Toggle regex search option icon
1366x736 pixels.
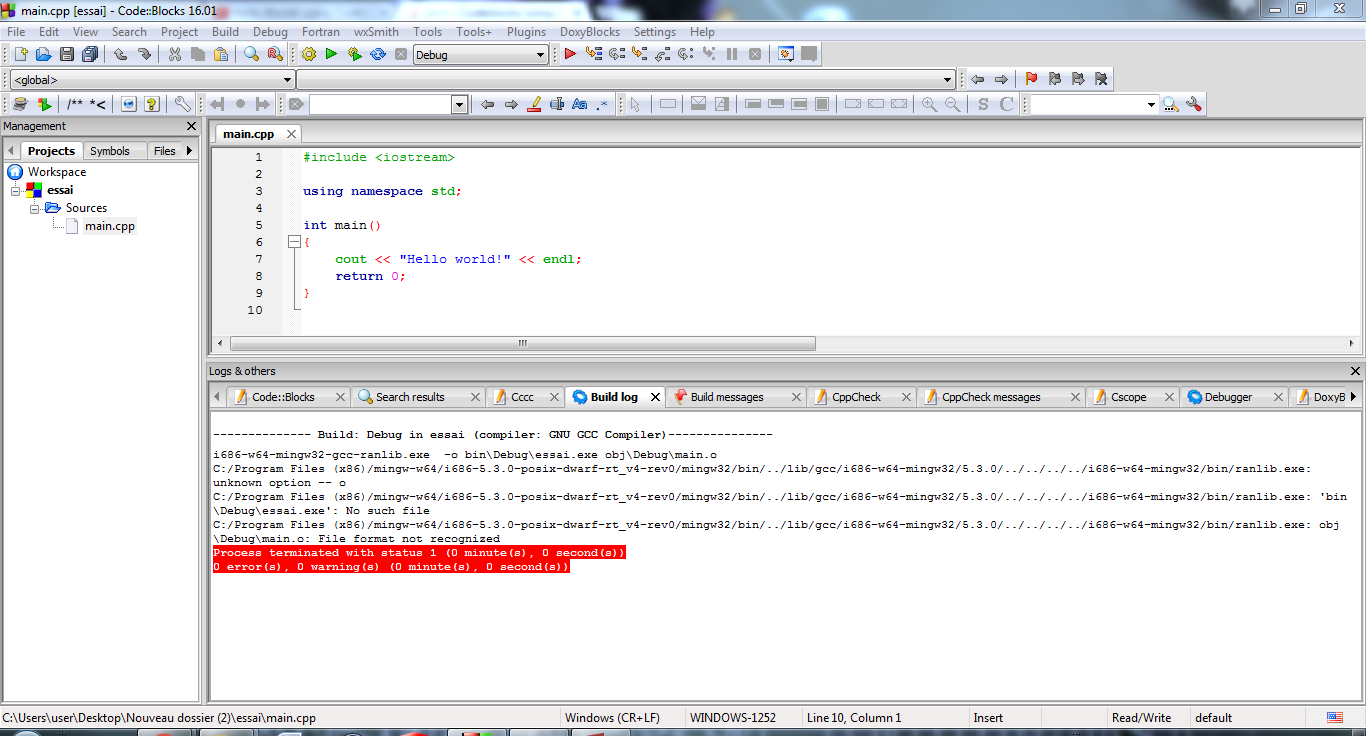[602, 104]
